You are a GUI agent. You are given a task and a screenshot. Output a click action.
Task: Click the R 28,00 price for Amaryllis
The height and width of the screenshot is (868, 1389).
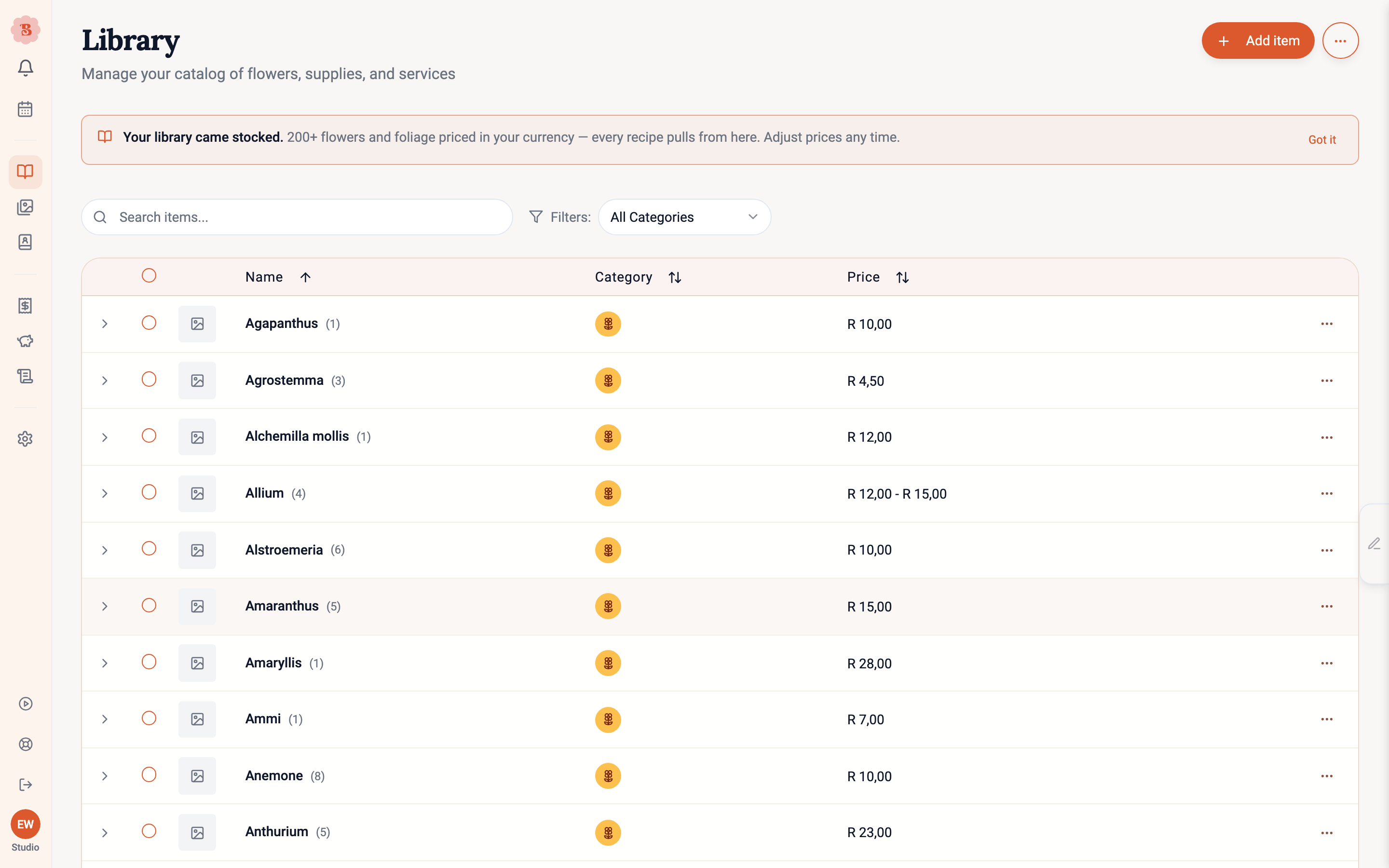[869, 664]
